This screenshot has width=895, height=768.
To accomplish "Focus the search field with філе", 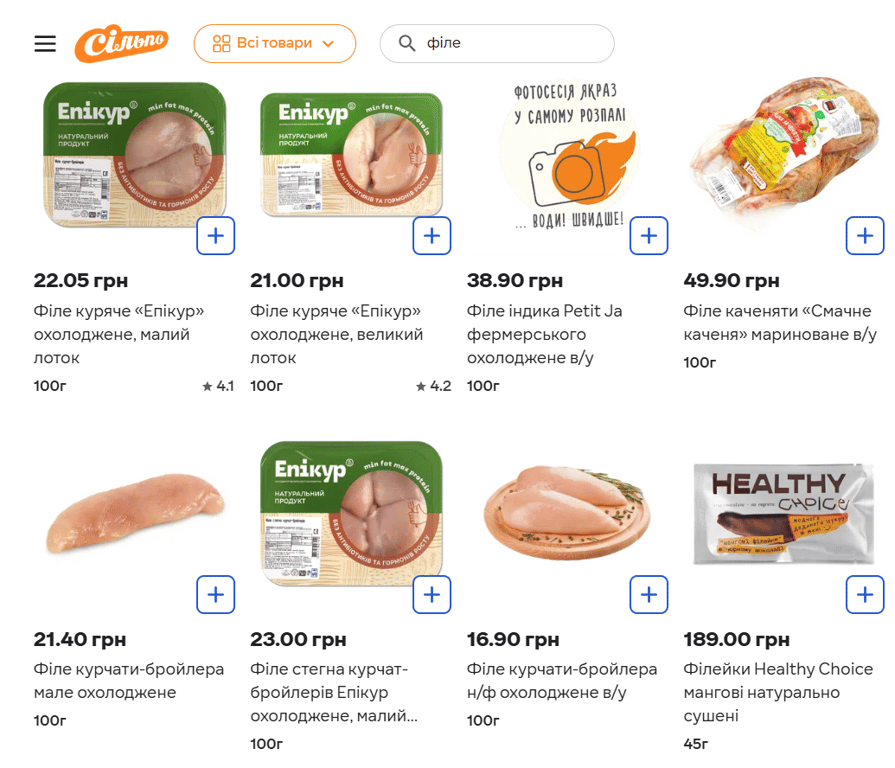I will pyautogui.click(x=510, y=44).
